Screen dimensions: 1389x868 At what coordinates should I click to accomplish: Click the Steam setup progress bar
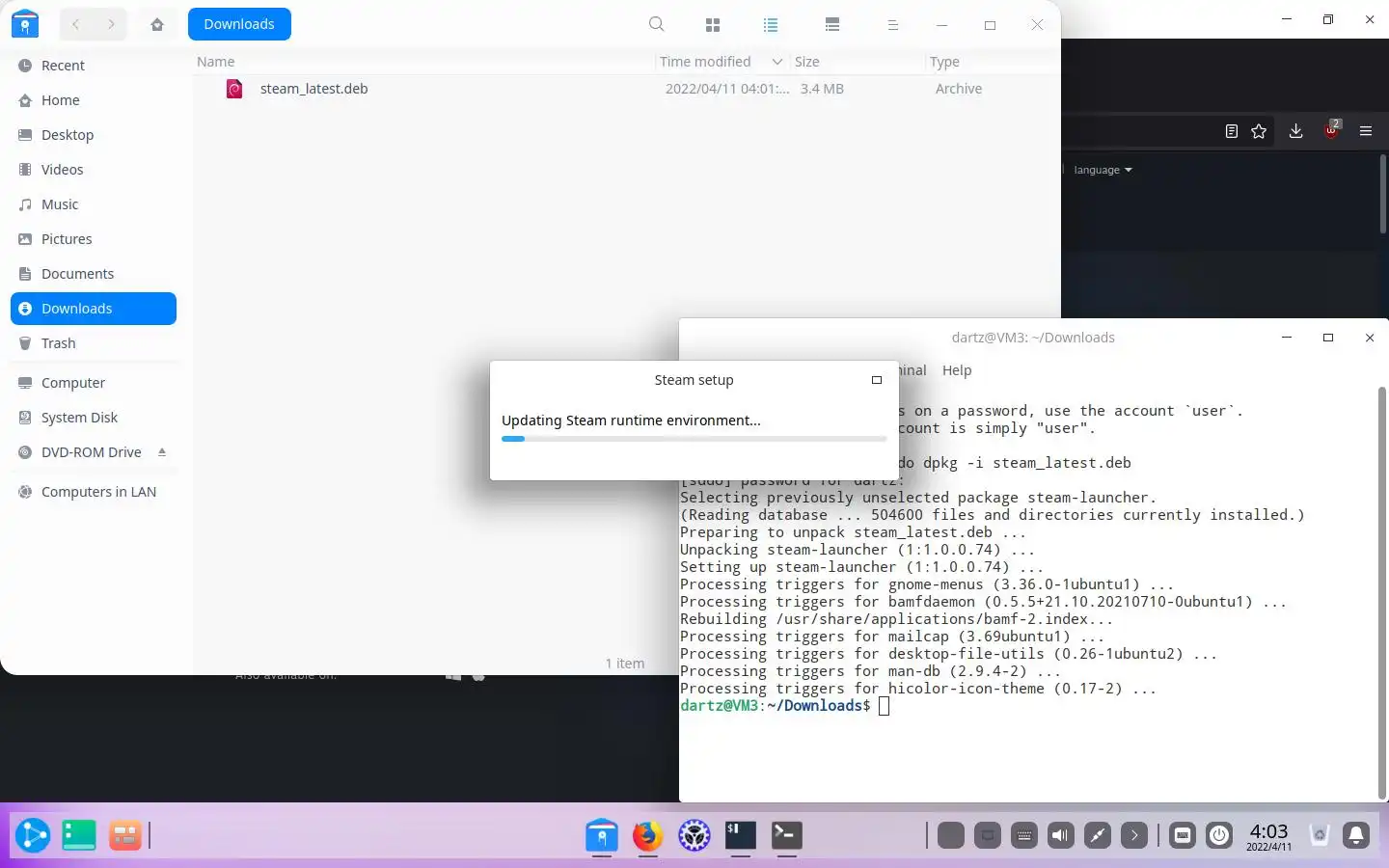pyautogui.click(x=694, y=439)
